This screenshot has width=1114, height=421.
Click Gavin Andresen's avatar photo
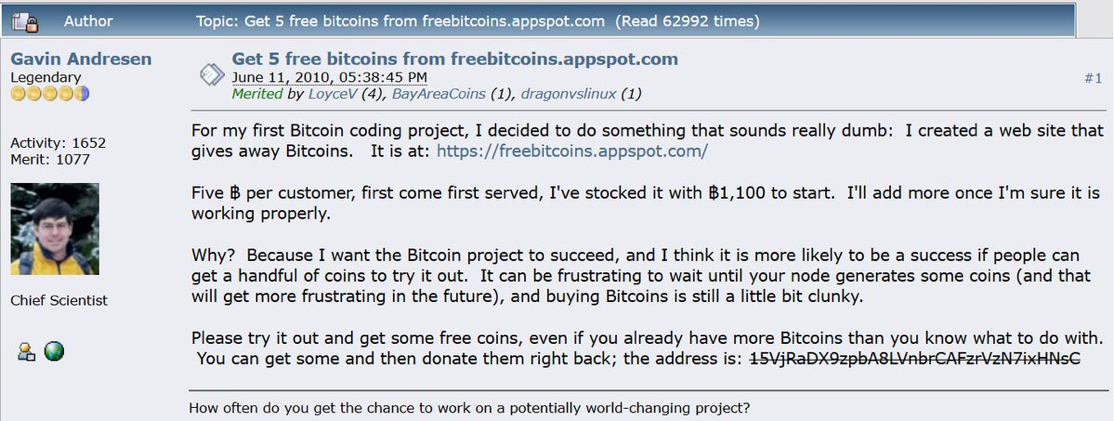pyautogui.click(x=54, y=229)
